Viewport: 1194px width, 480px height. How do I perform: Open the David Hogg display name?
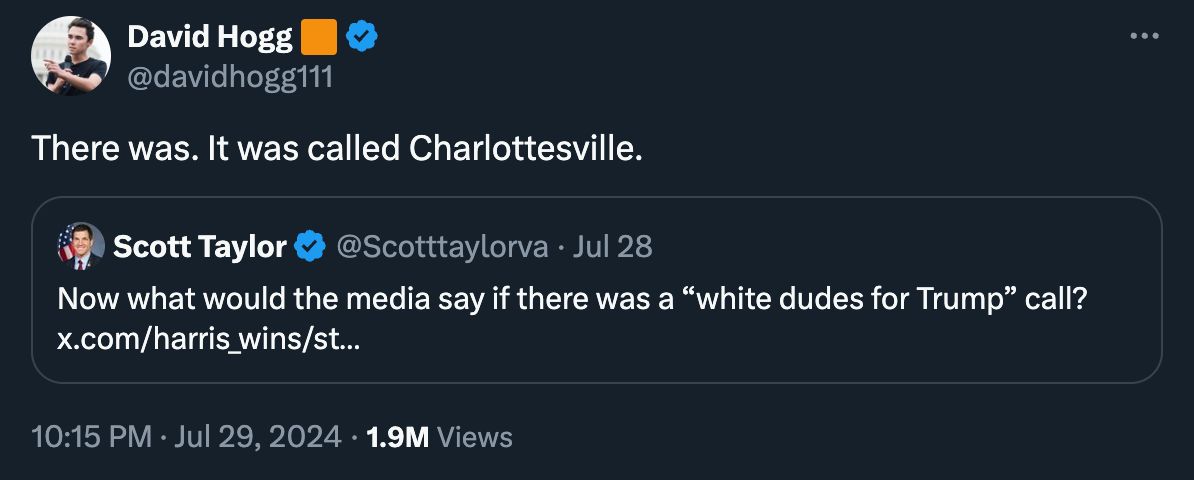tap(209, 38)
